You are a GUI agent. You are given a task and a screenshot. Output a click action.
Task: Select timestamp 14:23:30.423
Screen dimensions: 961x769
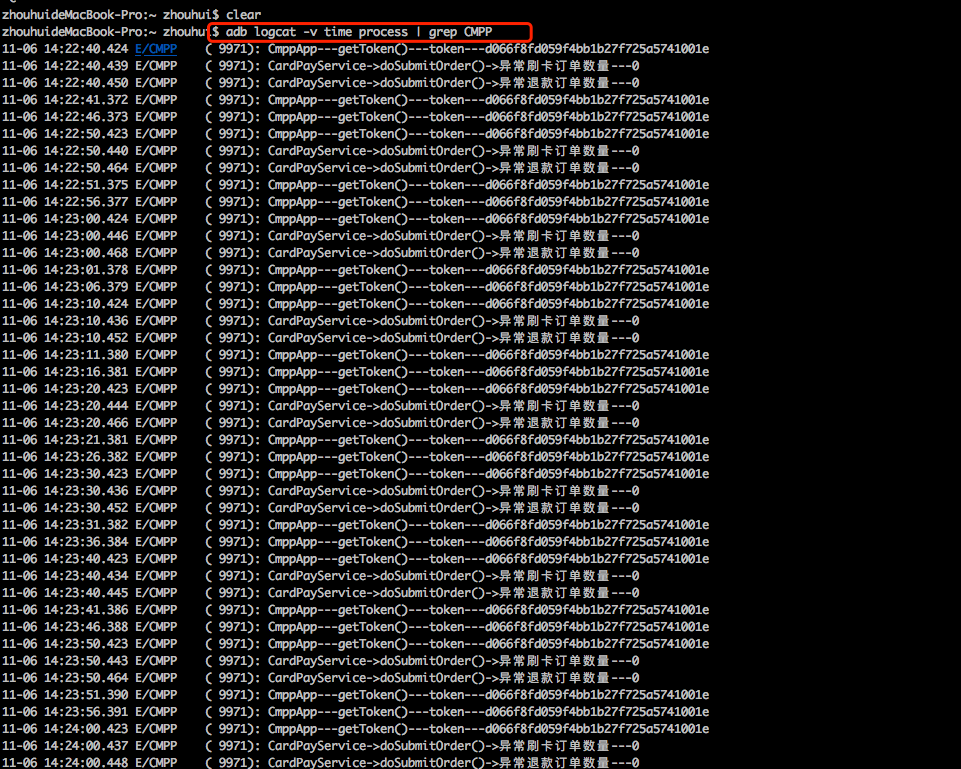[x=86, y=474]
